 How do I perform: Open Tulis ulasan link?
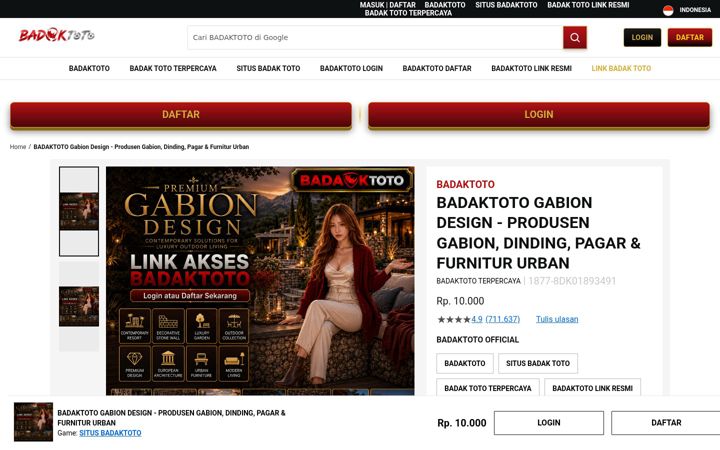coord(557,319)
